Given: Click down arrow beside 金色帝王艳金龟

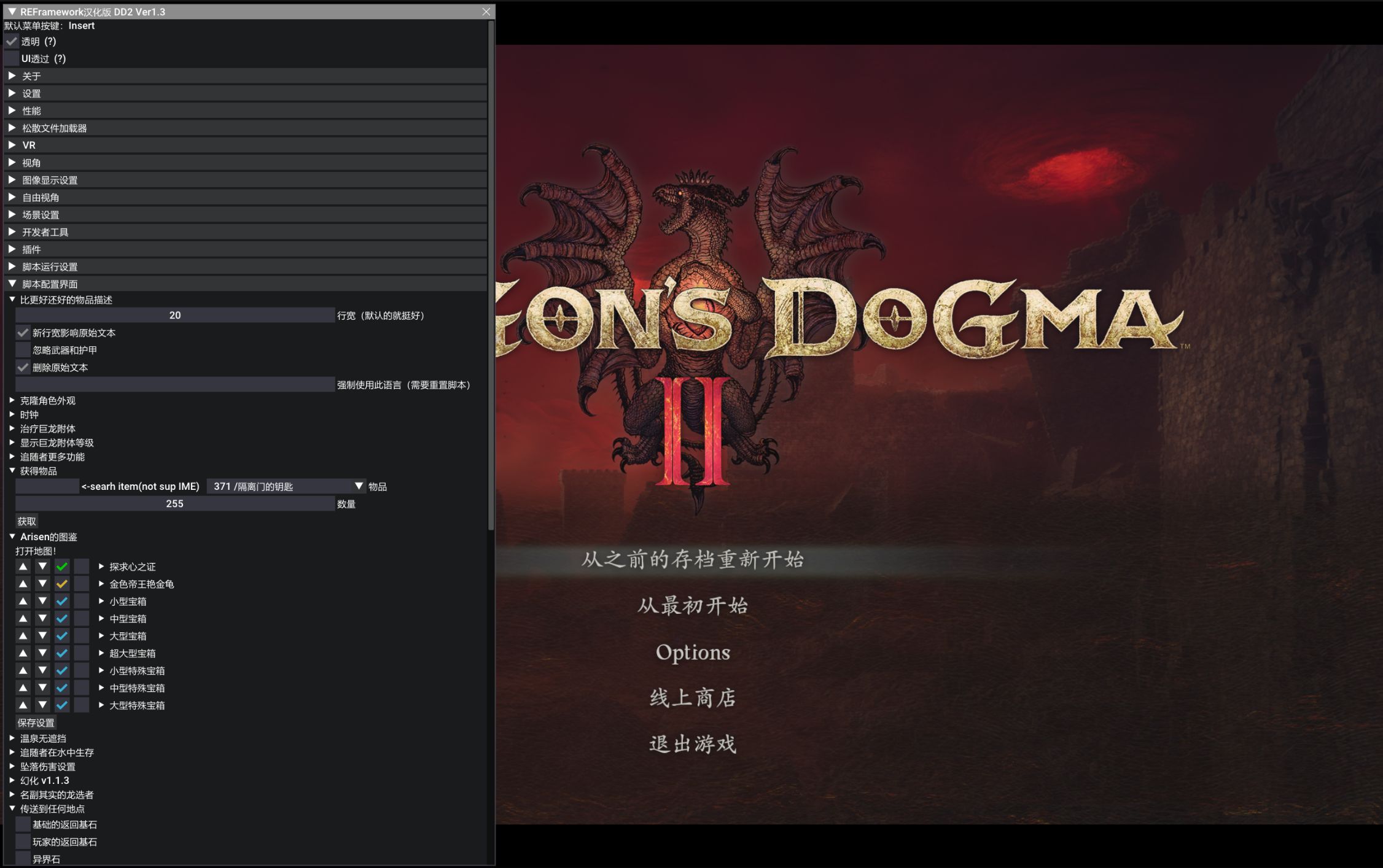Looking at the screenshot, I should coord(42,584).
